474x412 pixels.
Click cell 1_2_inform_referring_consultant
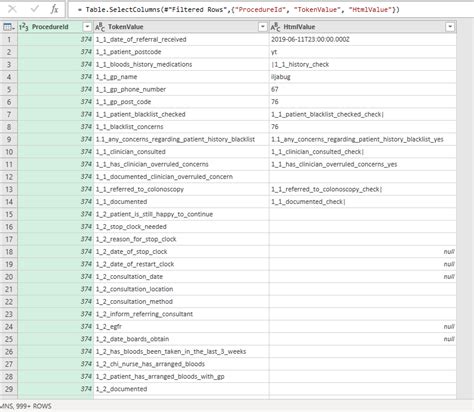coord(181,314)
